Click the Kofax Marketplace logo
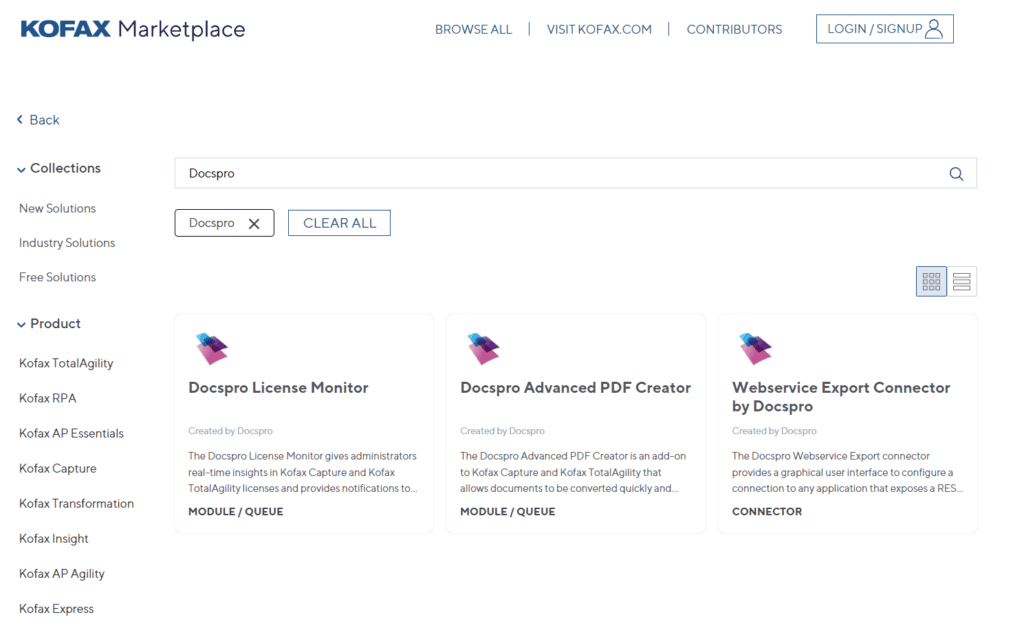1024x626 pixels. click(x=131, y=29)
